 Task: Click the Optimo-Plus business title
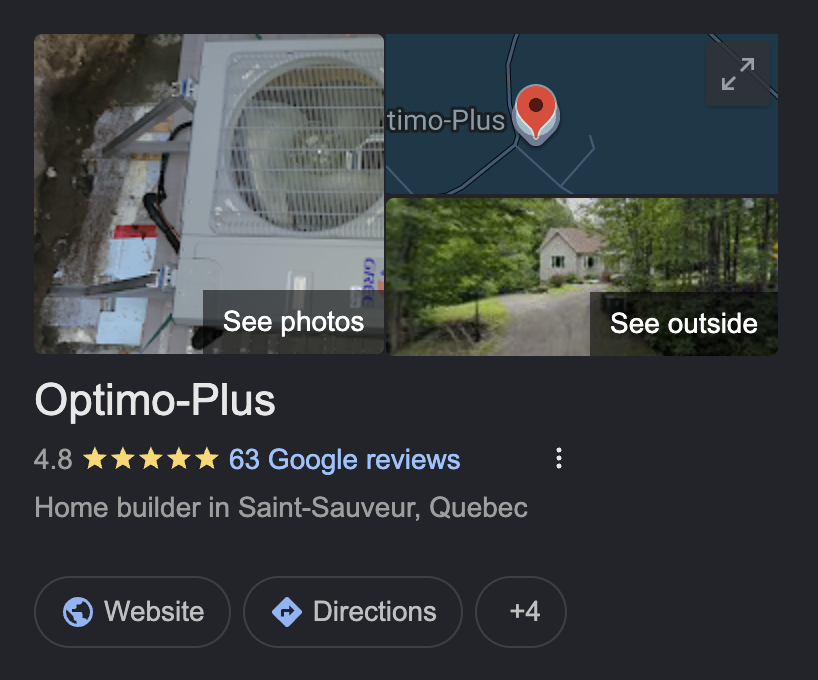pyautogui.click(x=155, y=401)
